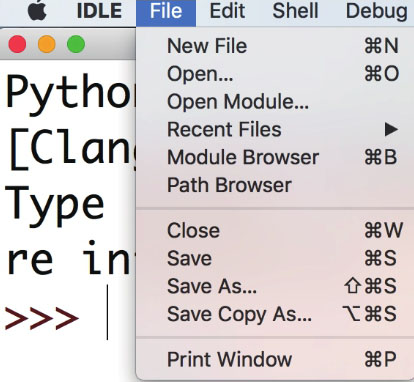Choose New File from File menu

[275, 46]
